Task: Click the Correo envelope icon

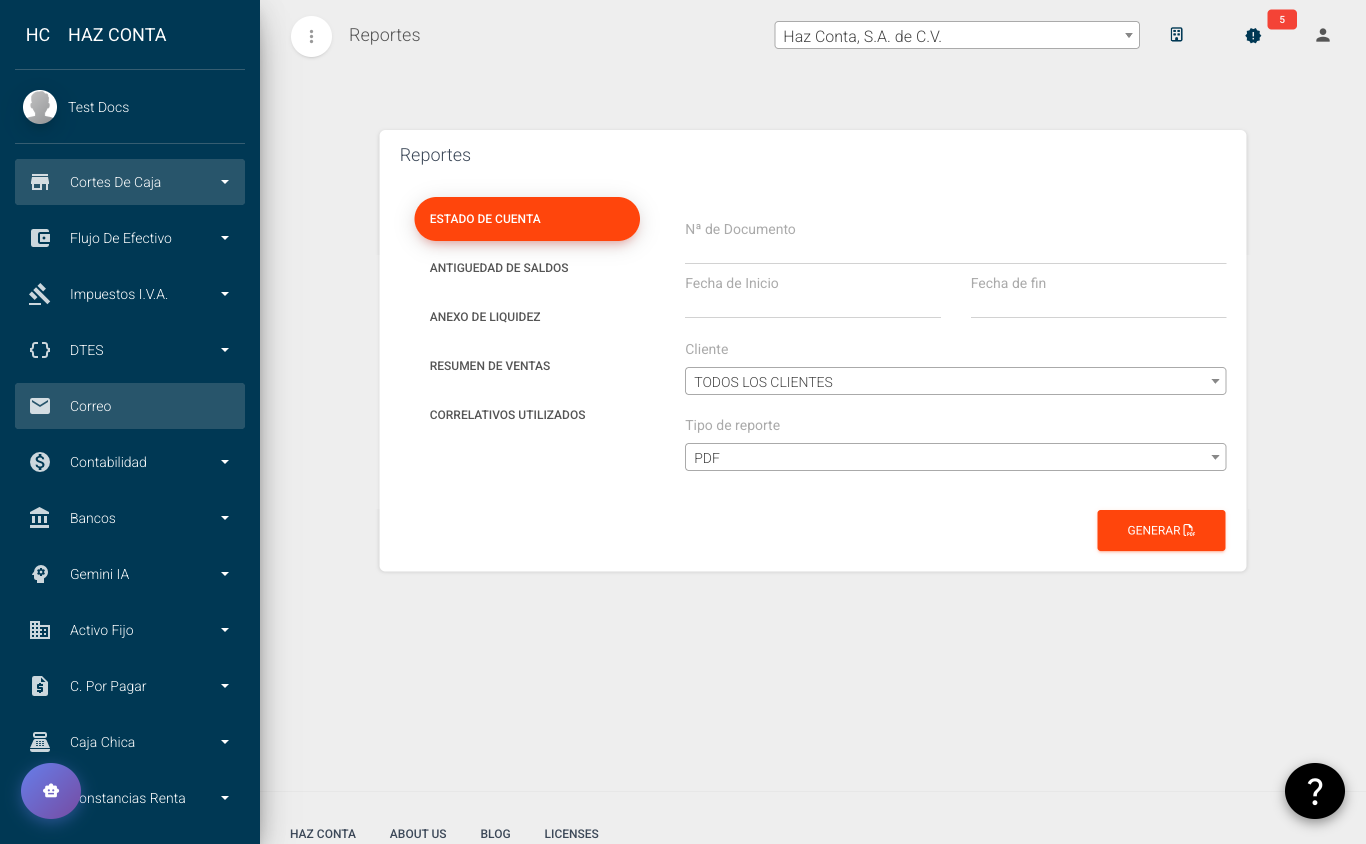Action: pyautogui.click(x=40, y=406)
